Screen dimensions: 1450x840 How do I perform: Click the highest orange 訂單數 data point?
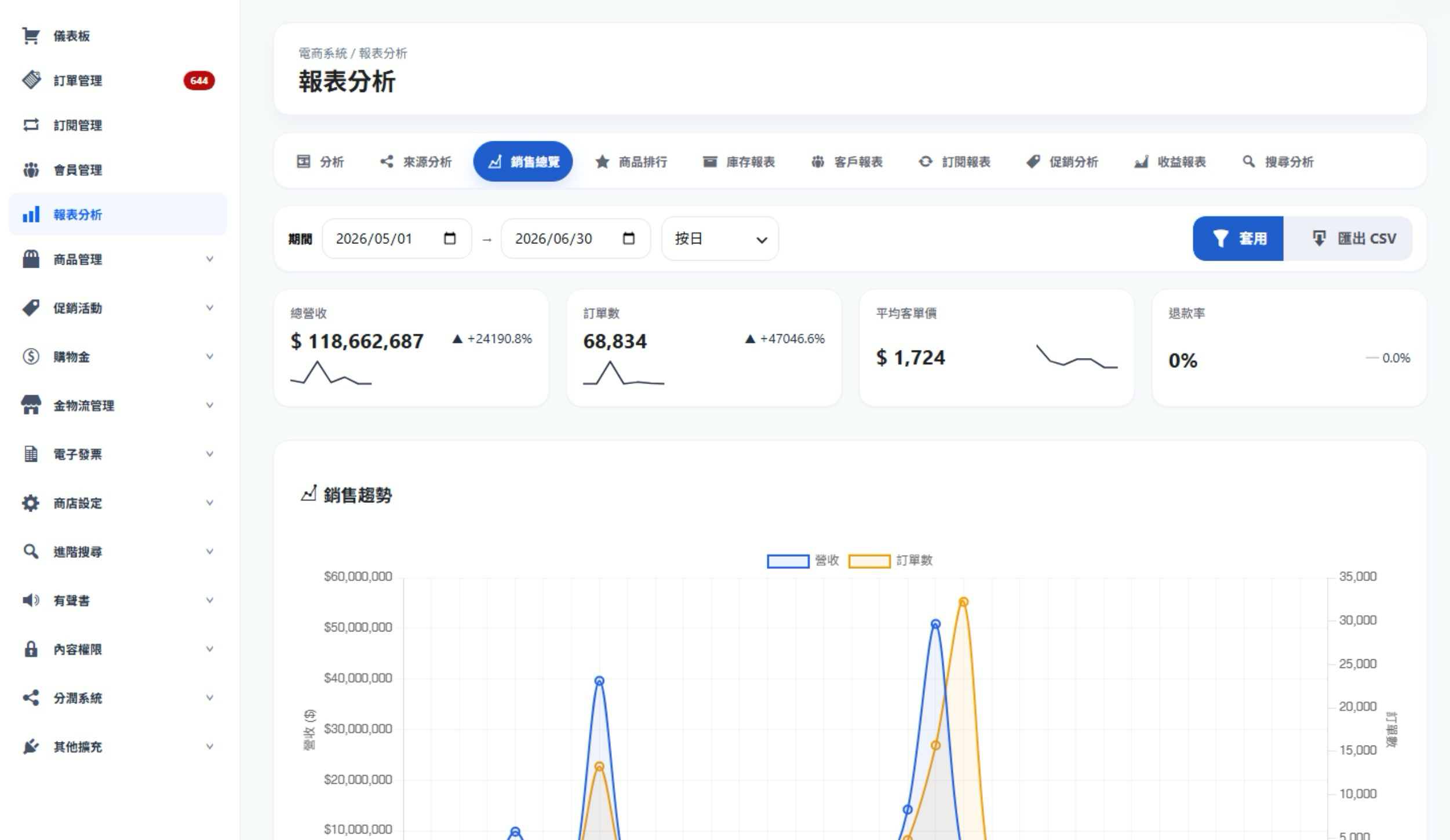[963, 602]
